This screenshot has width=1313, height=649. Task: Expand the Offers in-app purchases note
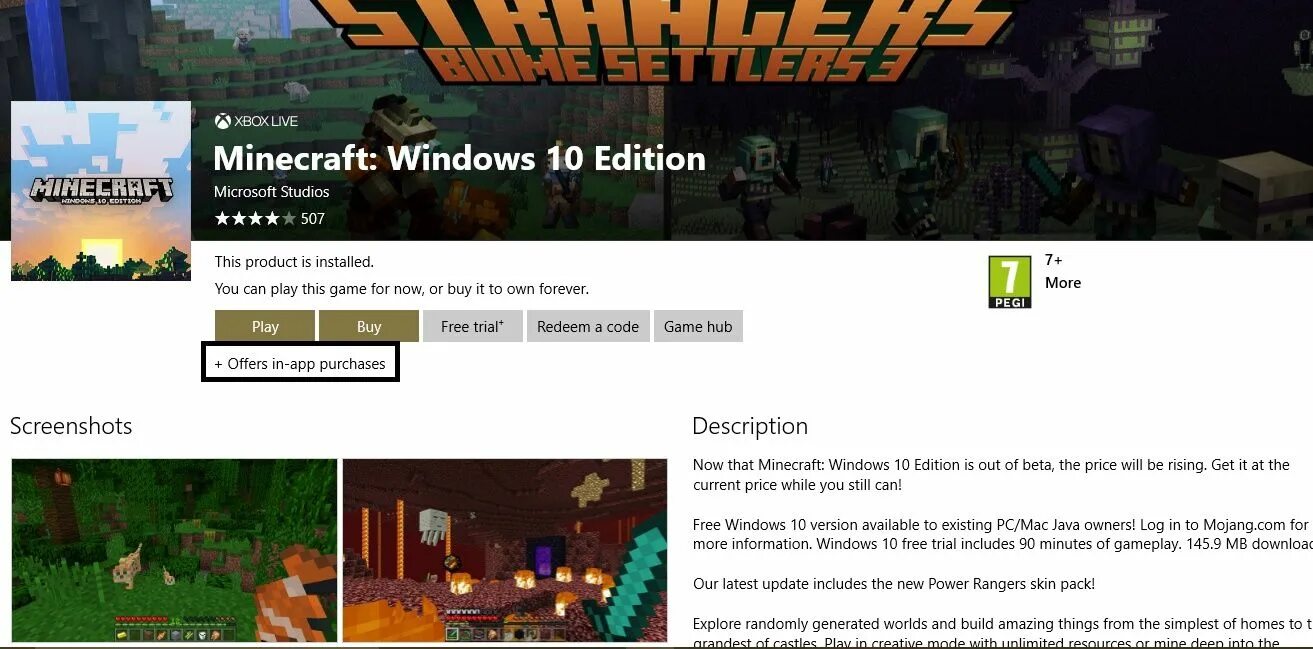[300, 363]
